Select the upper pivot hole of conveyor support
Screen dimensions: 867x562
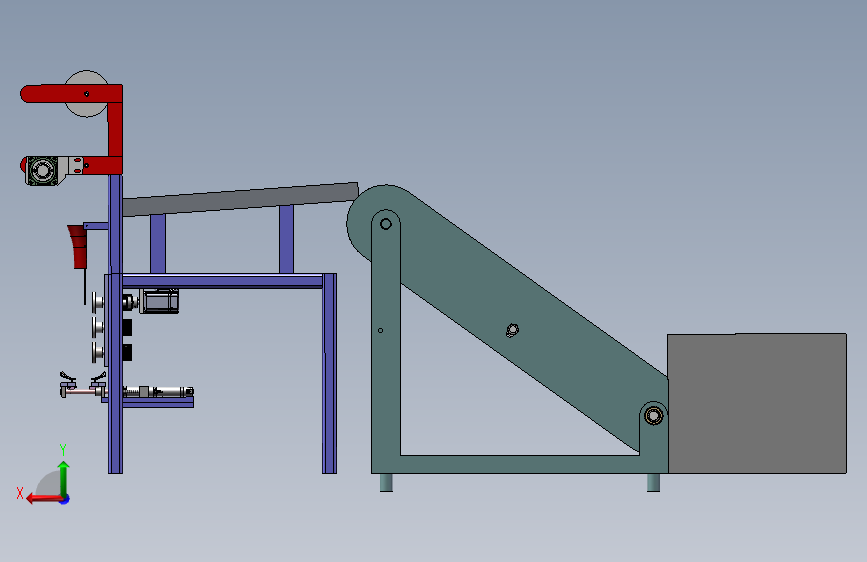(x=386, y=224)
